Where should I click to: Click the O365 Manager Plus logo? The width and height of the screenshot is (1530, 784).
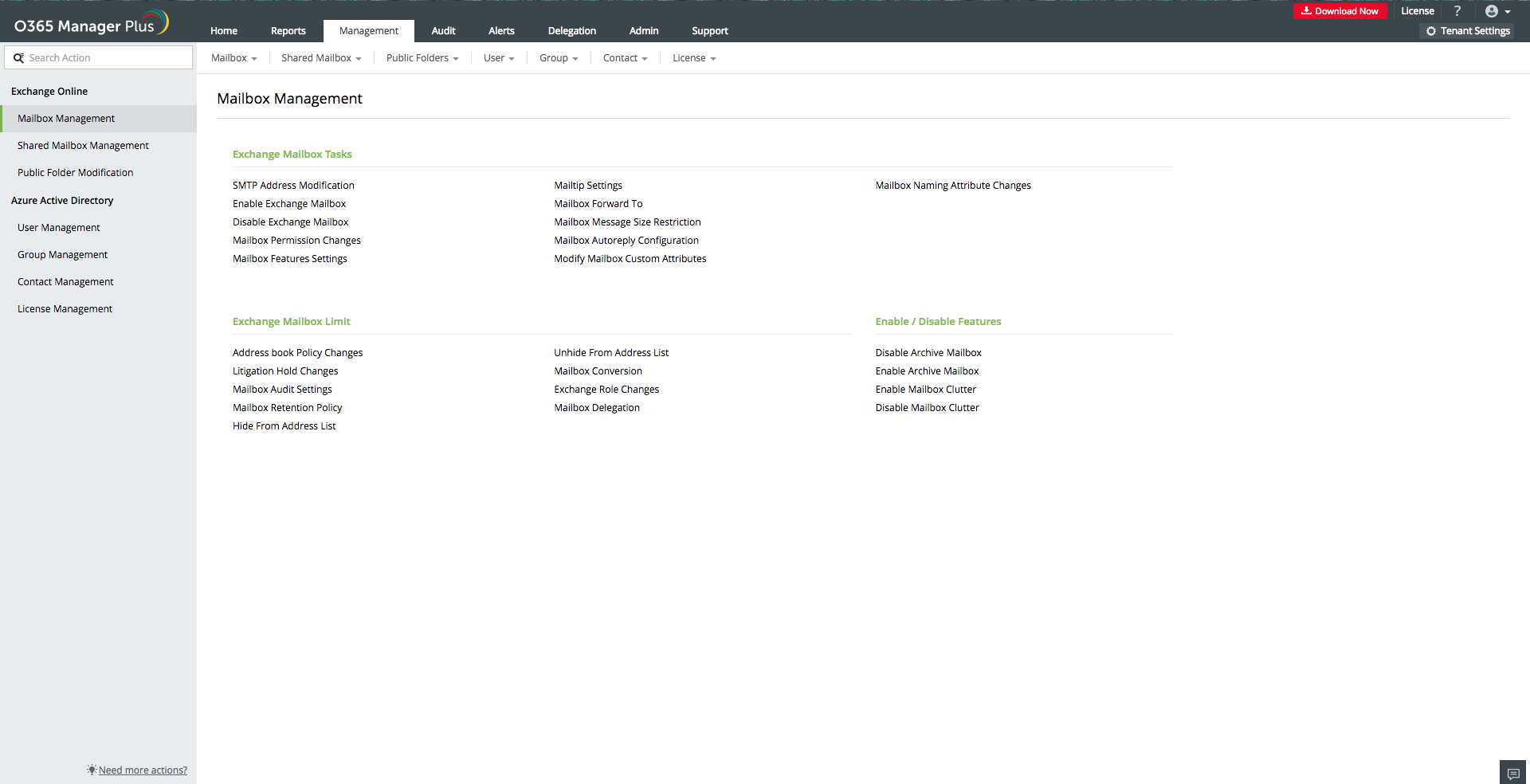91,24
